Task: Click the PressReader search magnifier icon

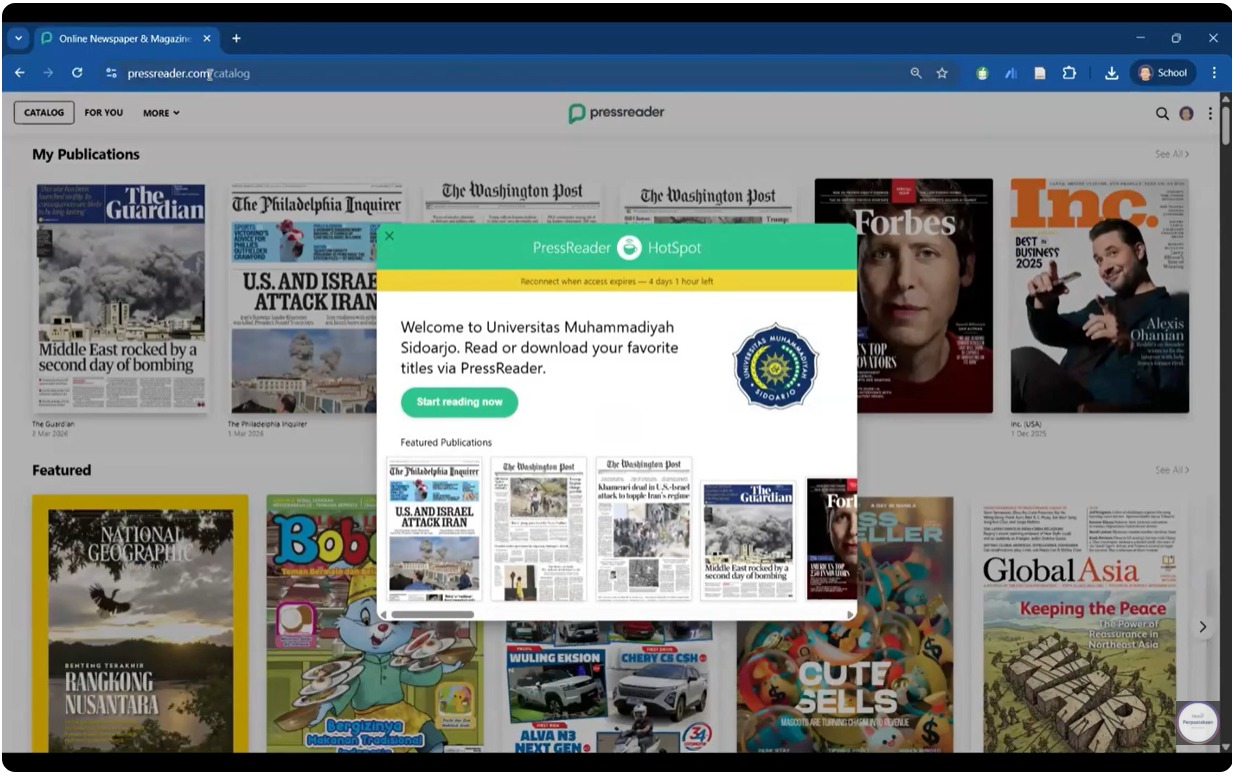Action: click(x=1162, y=113)
